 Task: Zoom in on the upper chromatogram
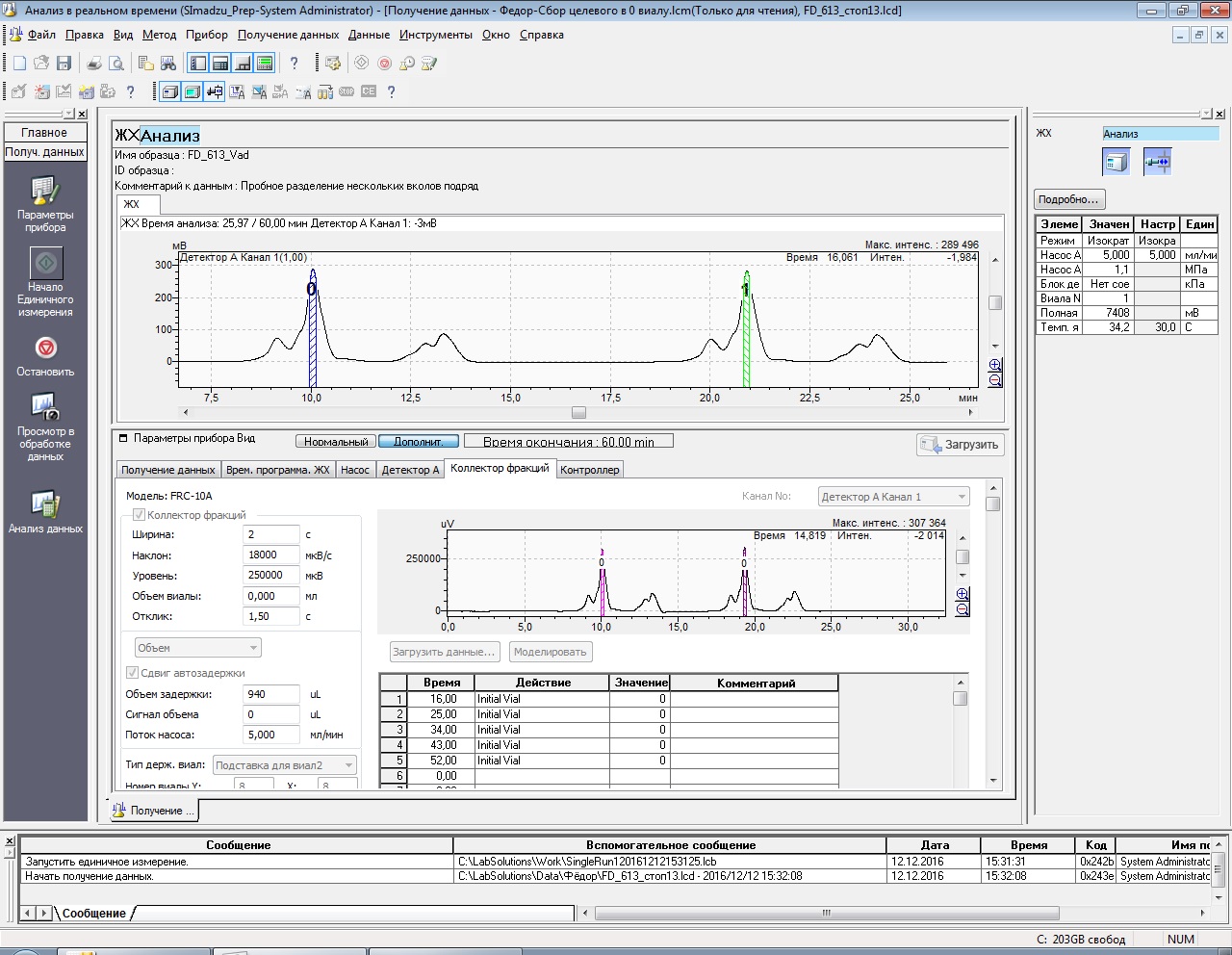coord(995,365)
